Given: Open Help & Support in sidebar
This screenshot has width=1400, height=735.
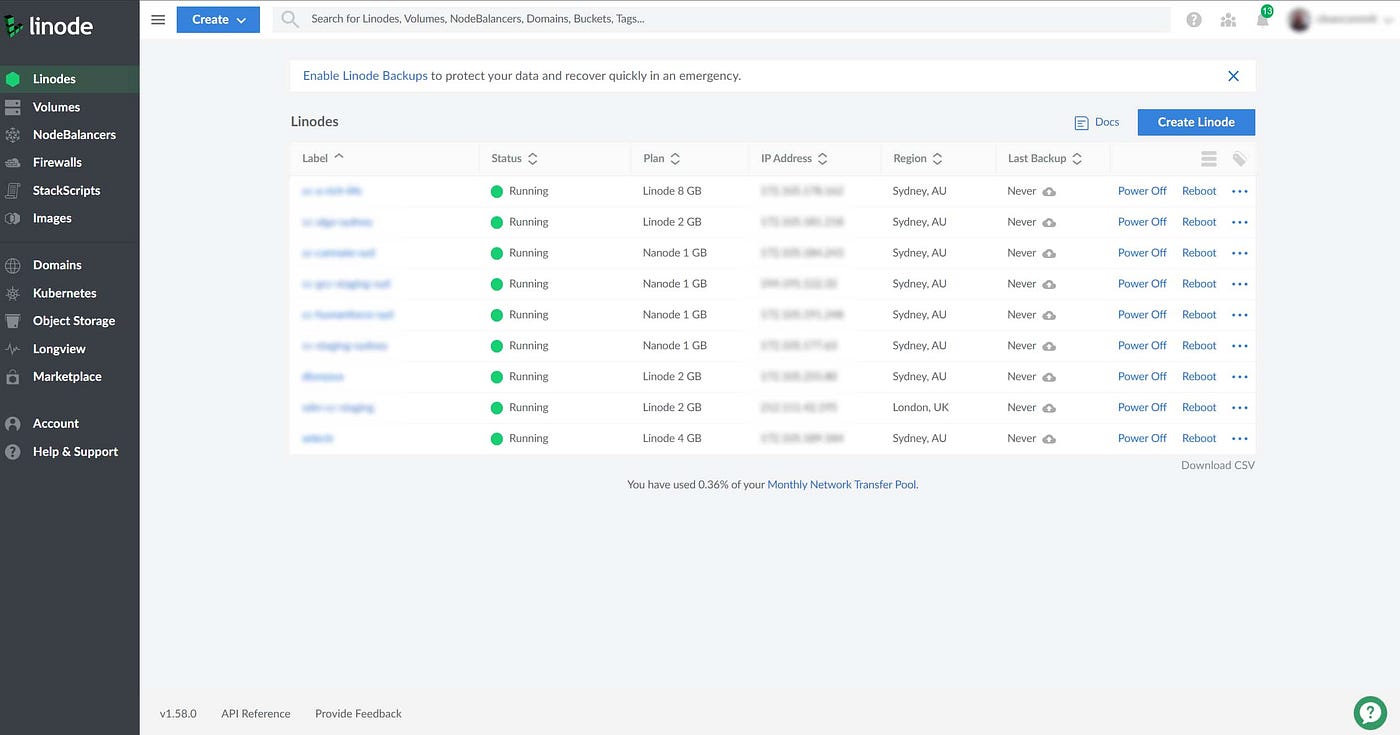Looking at the screenshot, I should pos(70,451).
